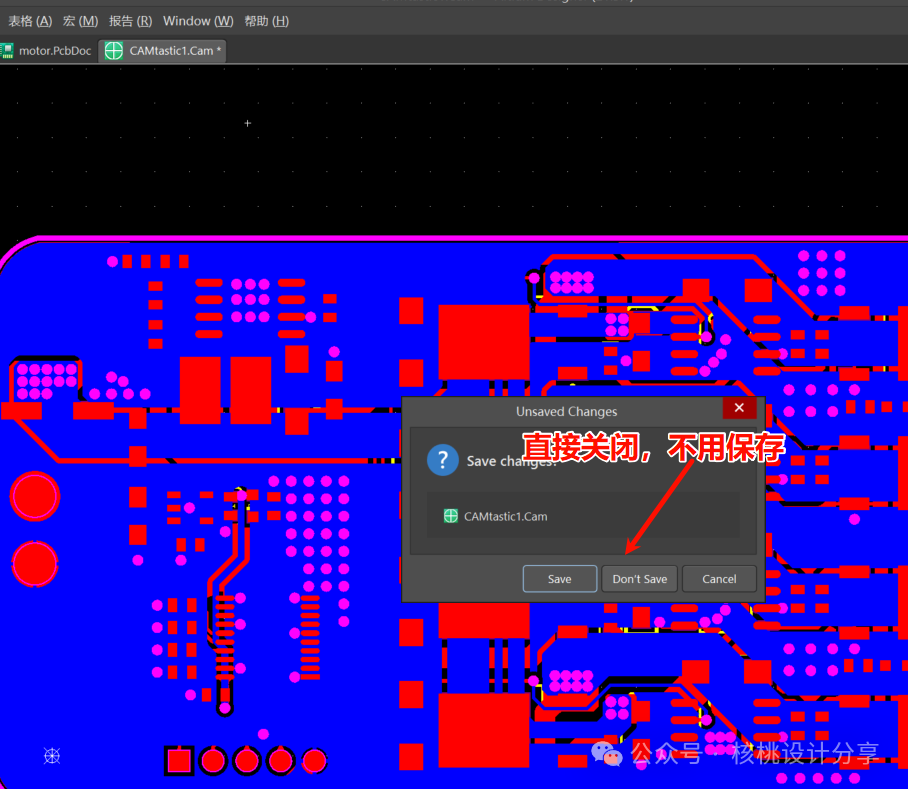Click the PCB icon on motor.PcbDoc tab
908x789 pixels.
click(6, 50)
